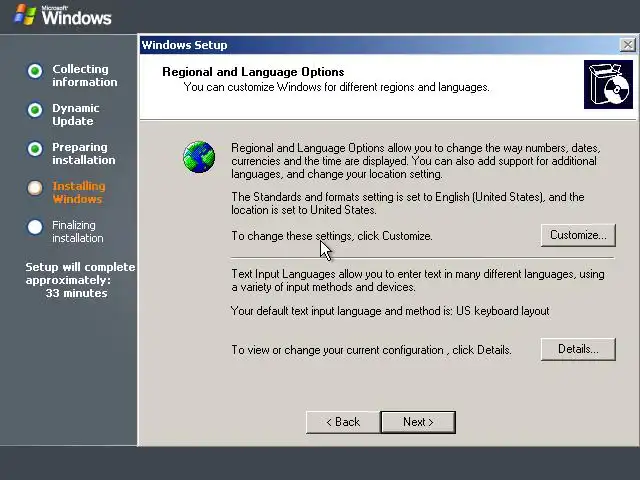
Task: Select the Finalizing installation step indicator
Action: (35, 227)
